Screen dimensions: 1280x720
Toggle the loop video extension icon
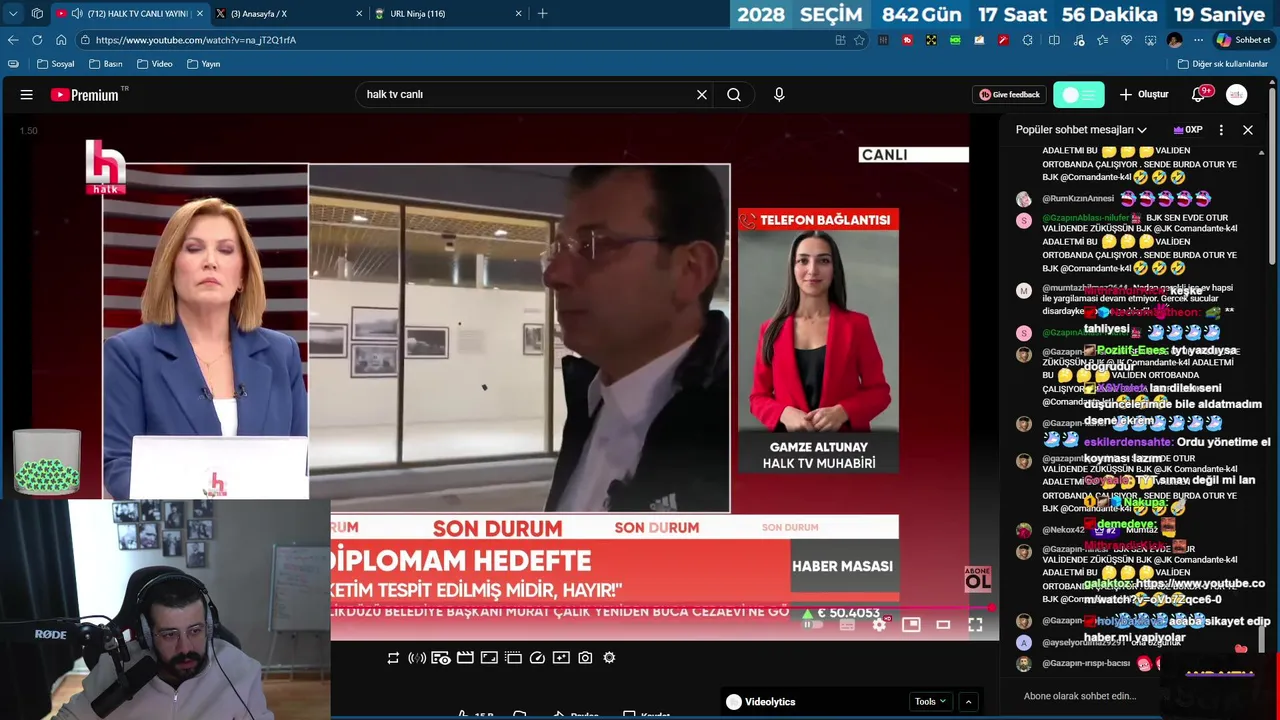(393, 658)
